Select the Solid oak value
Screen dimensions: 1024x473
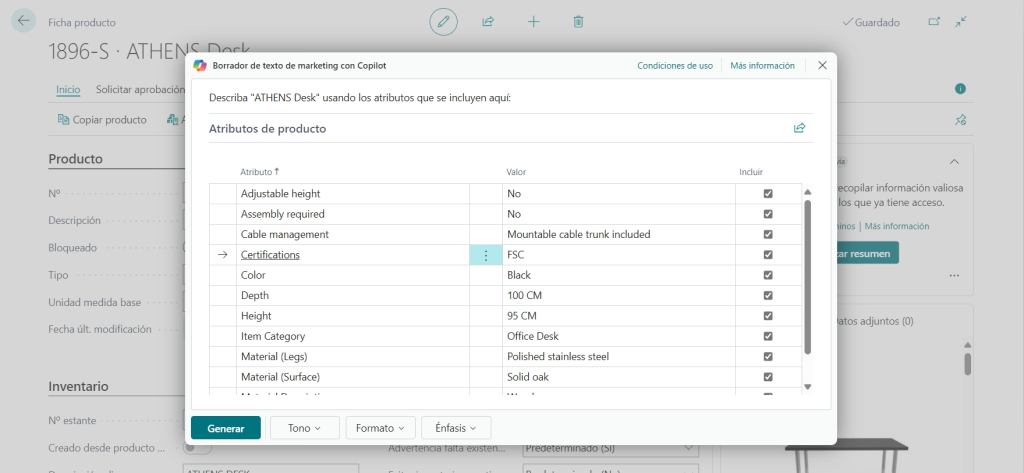[618, 377]
